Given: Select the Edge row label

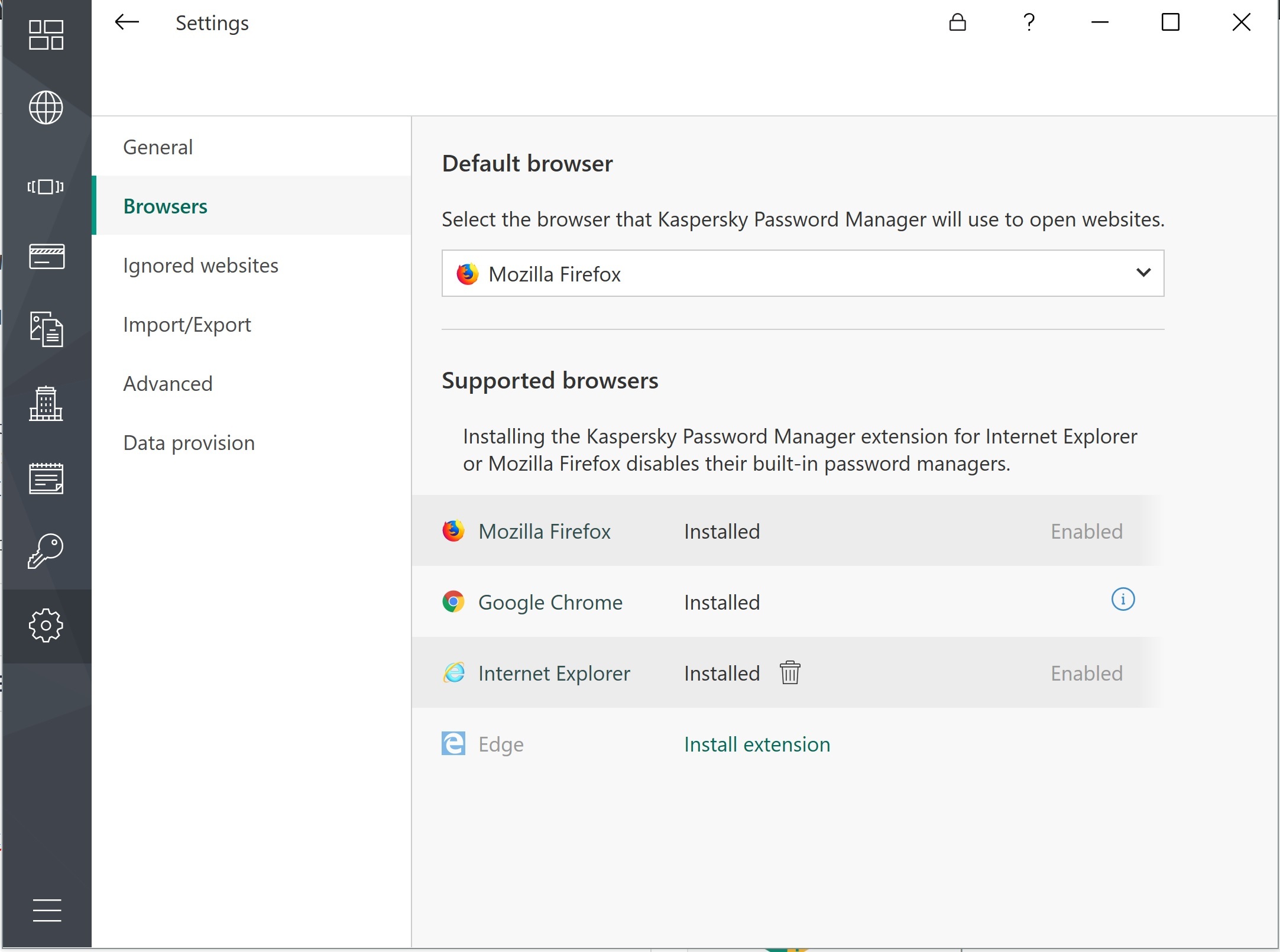Looking at the screenshot, I should pyautogui.click(x=501, y=744).
